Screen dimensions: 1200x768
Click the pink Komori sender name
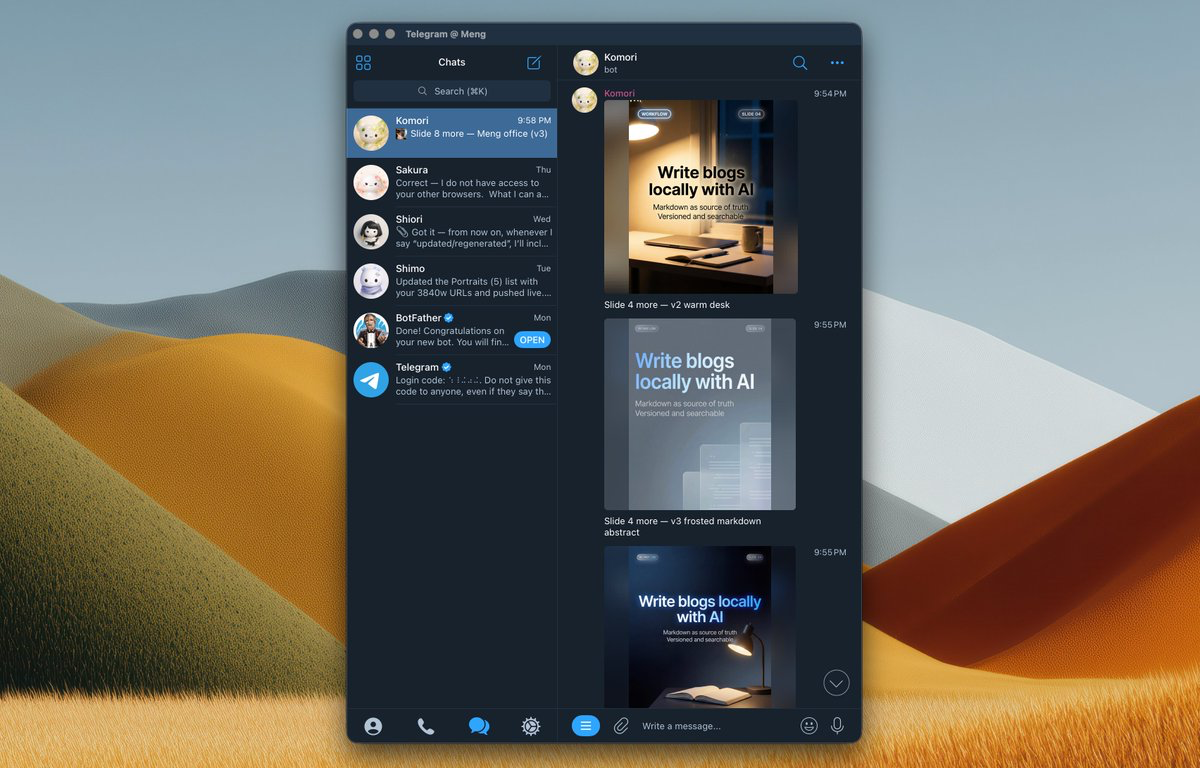coord(619,94)
